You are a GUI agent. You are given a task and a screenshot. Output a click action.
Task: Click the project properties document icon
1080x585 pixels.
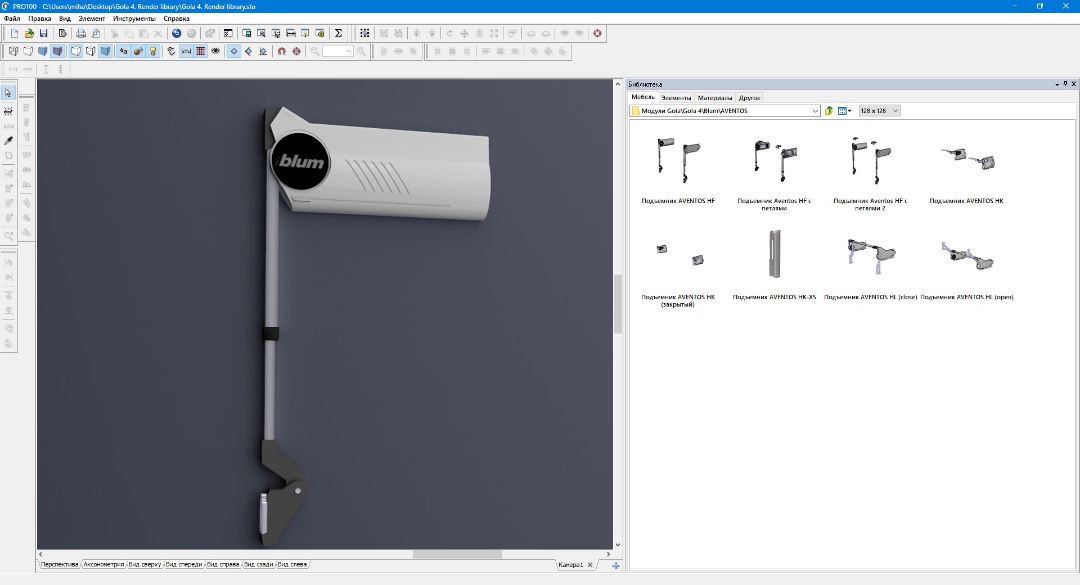click(x=63, y=33)
